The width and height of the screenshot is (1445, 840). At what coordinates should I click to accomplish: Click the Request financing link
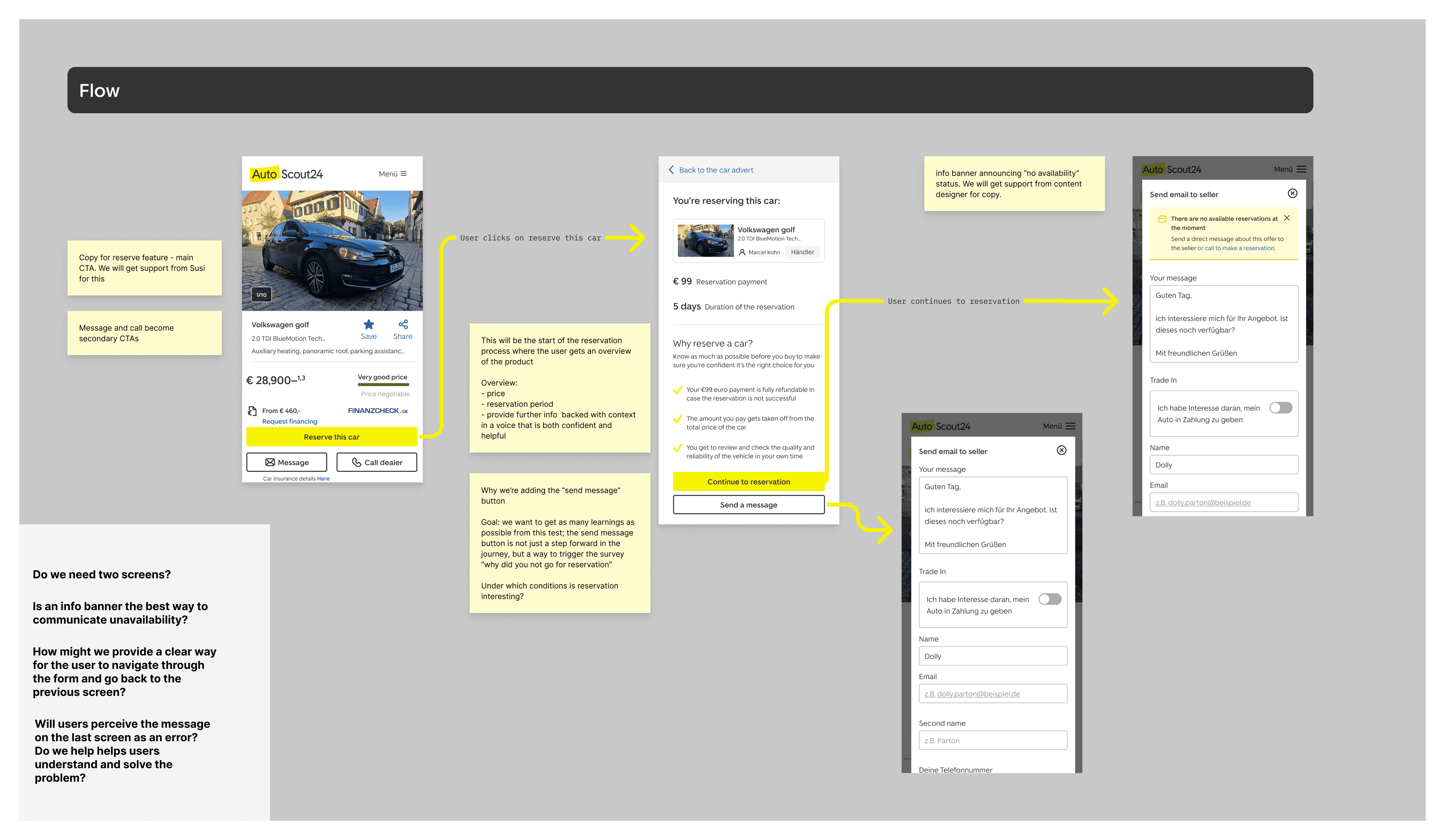click(x=290, y=421)
